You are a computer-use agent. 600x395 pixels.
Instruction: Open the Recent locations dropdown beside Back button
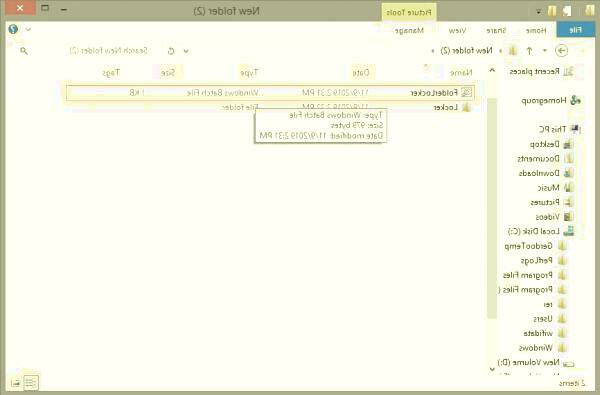click(x=545, y=51)
